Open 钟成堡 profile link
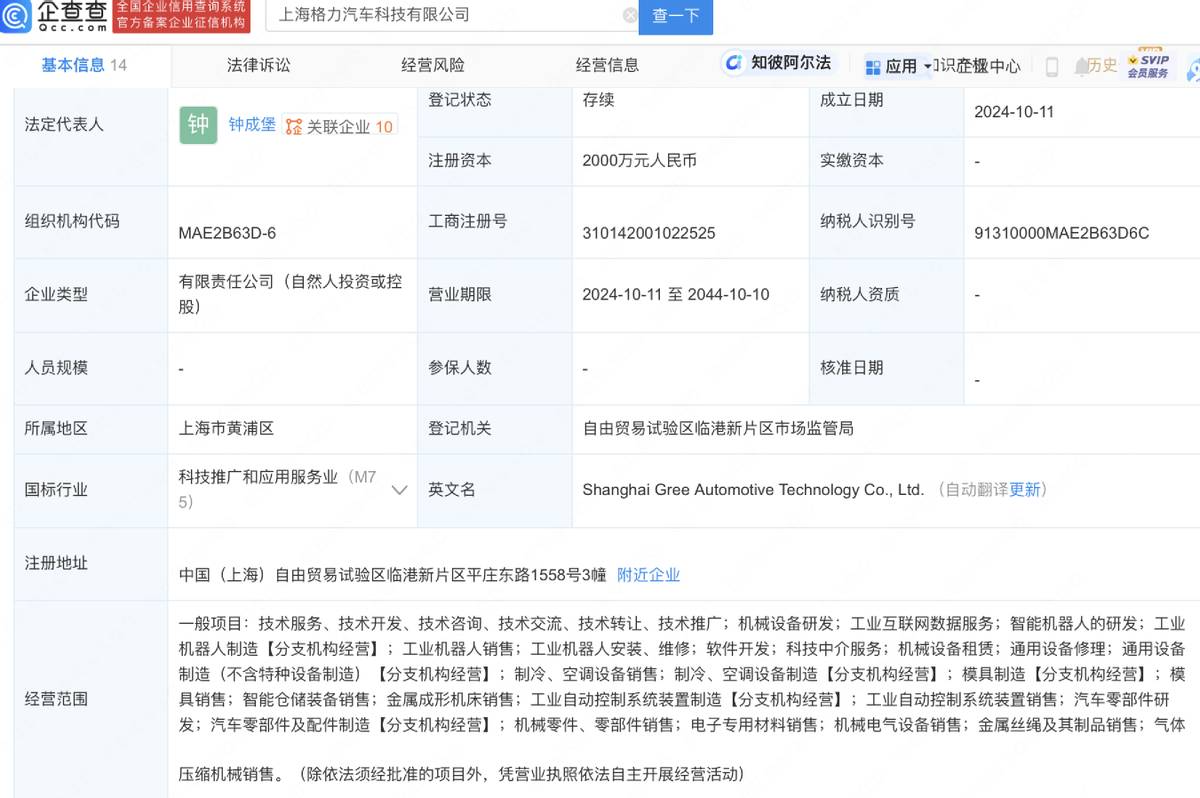Image resolution: width=1200 pixels, height=798 pixels. coord(252,125)
